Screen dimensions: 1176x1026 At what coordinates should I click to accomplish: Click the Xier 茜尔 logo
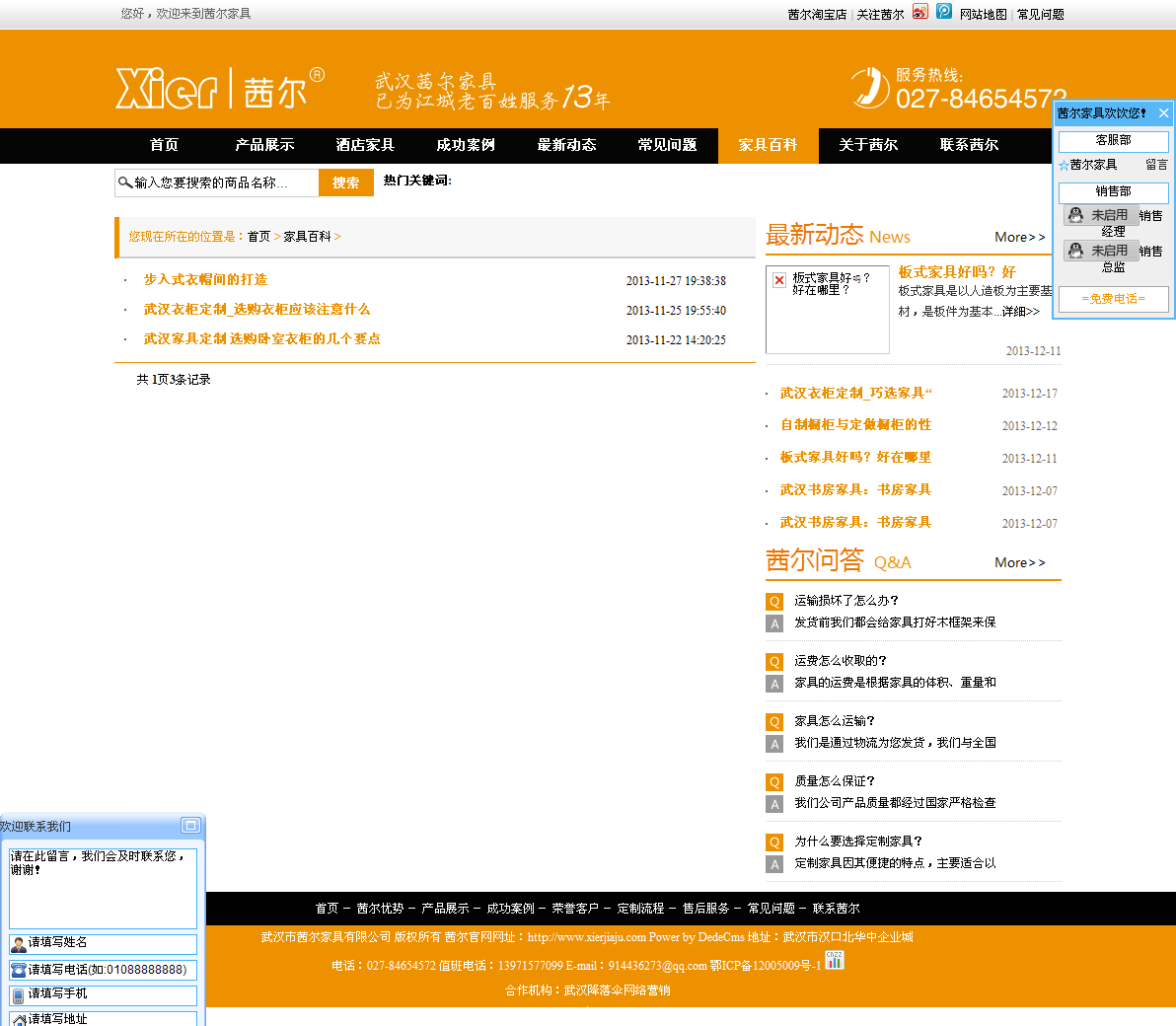219,89
